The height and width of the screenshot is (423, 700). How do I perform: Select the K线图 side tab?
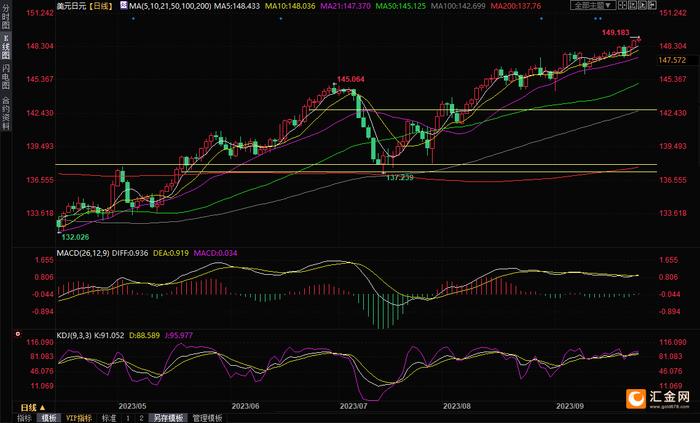click(6, 46)
